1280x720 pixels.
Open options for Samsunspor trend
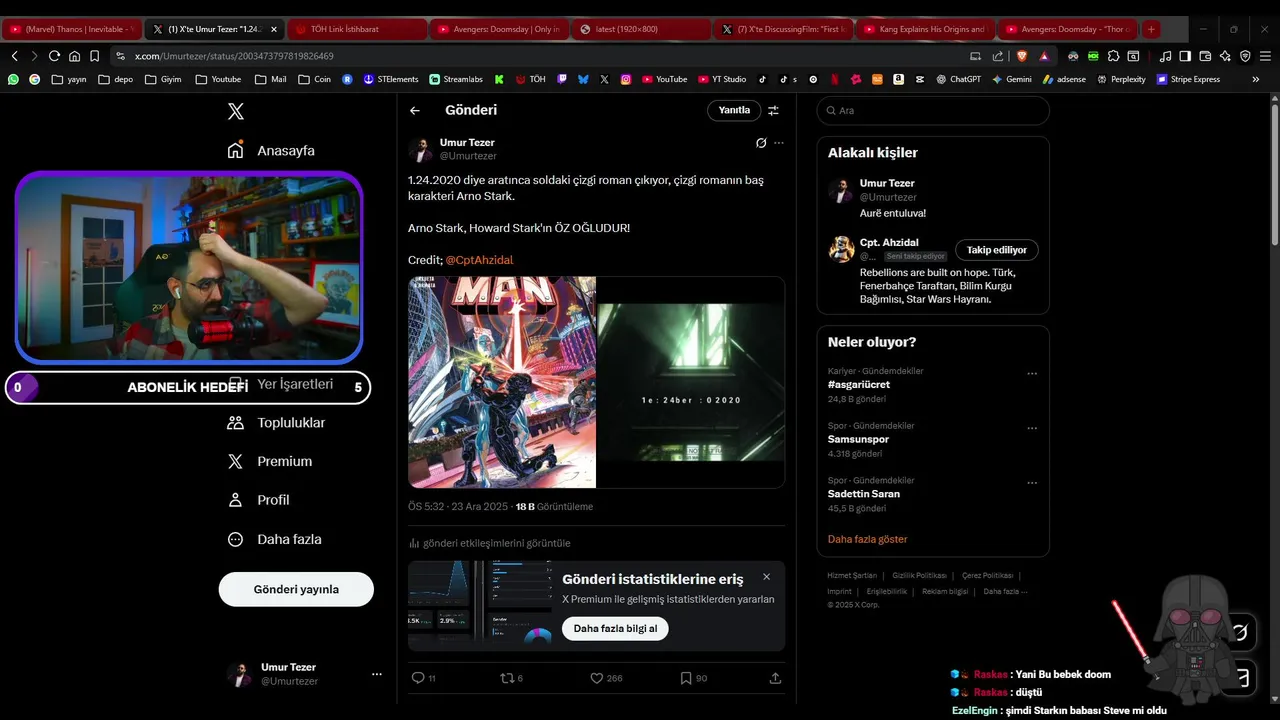1032,429
